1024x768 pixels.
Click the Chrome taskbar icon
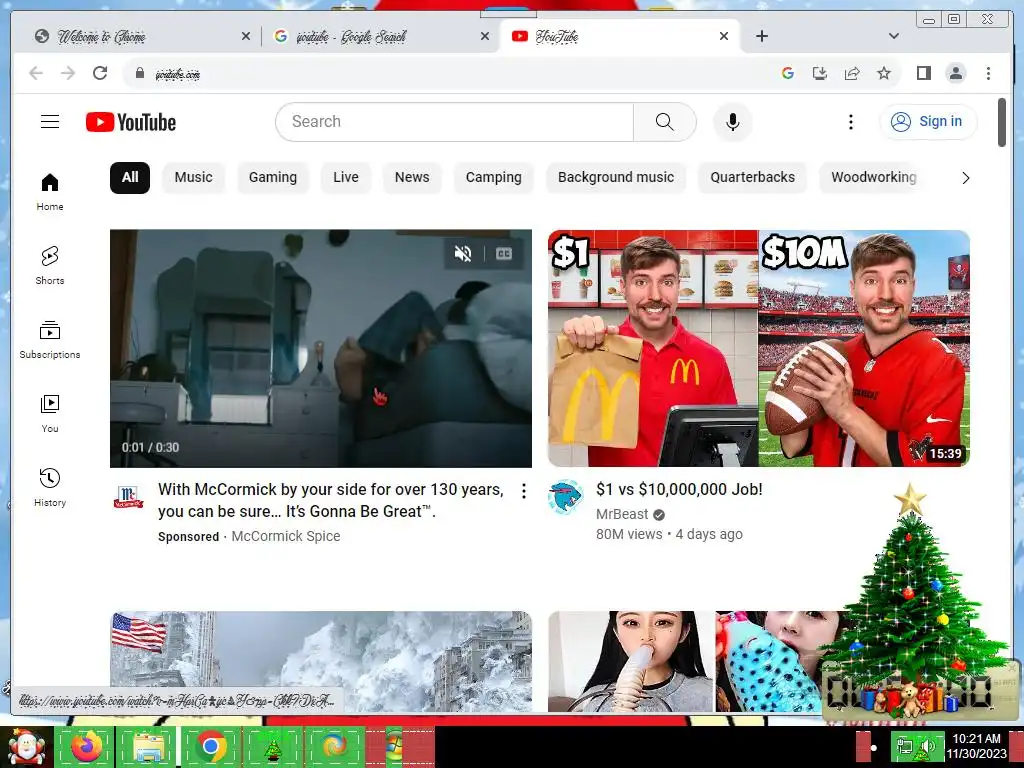pos(210,746)
